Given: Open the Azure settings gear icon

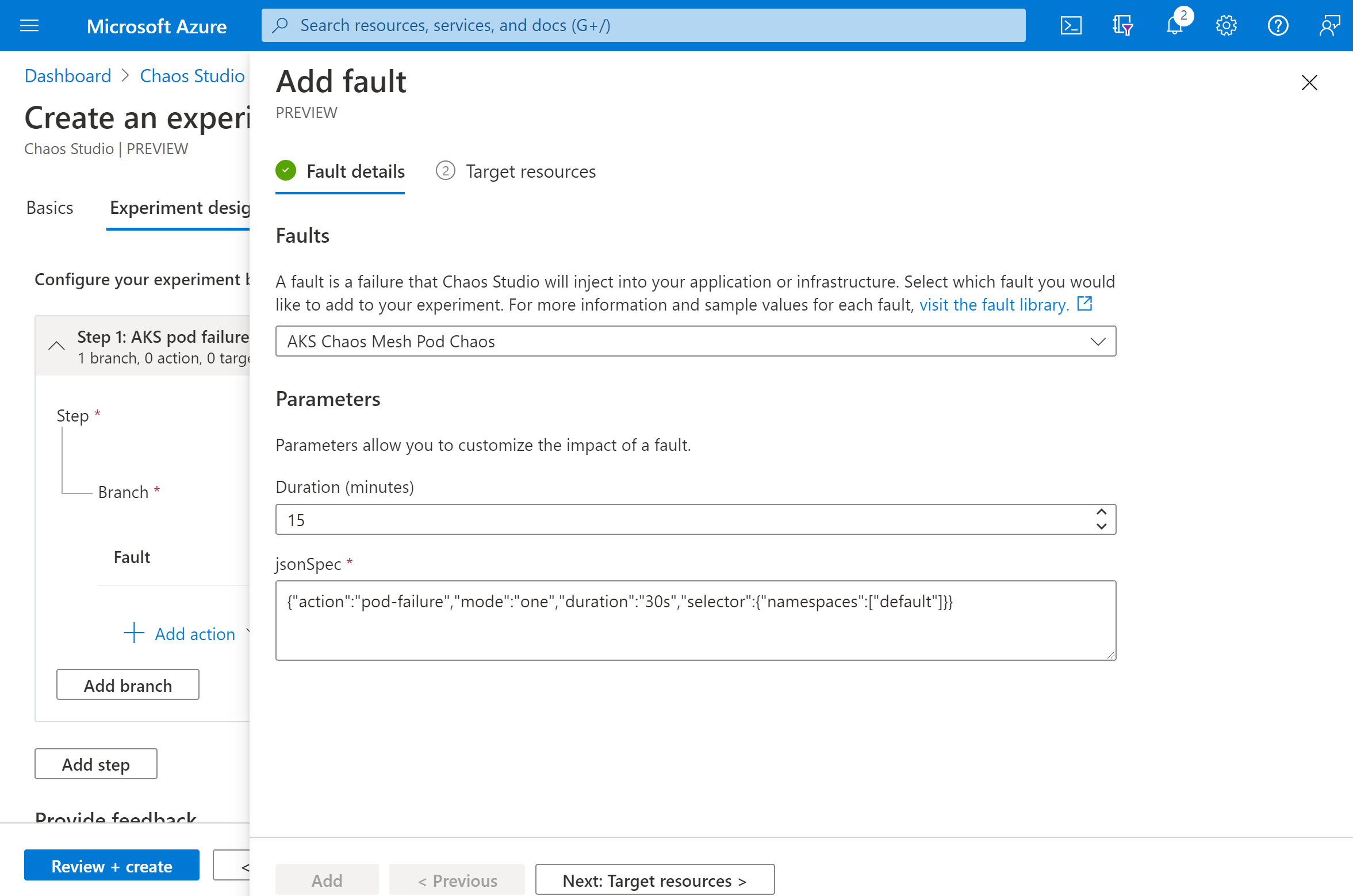Looking at the screenshot, I should tap(1225, 25).
